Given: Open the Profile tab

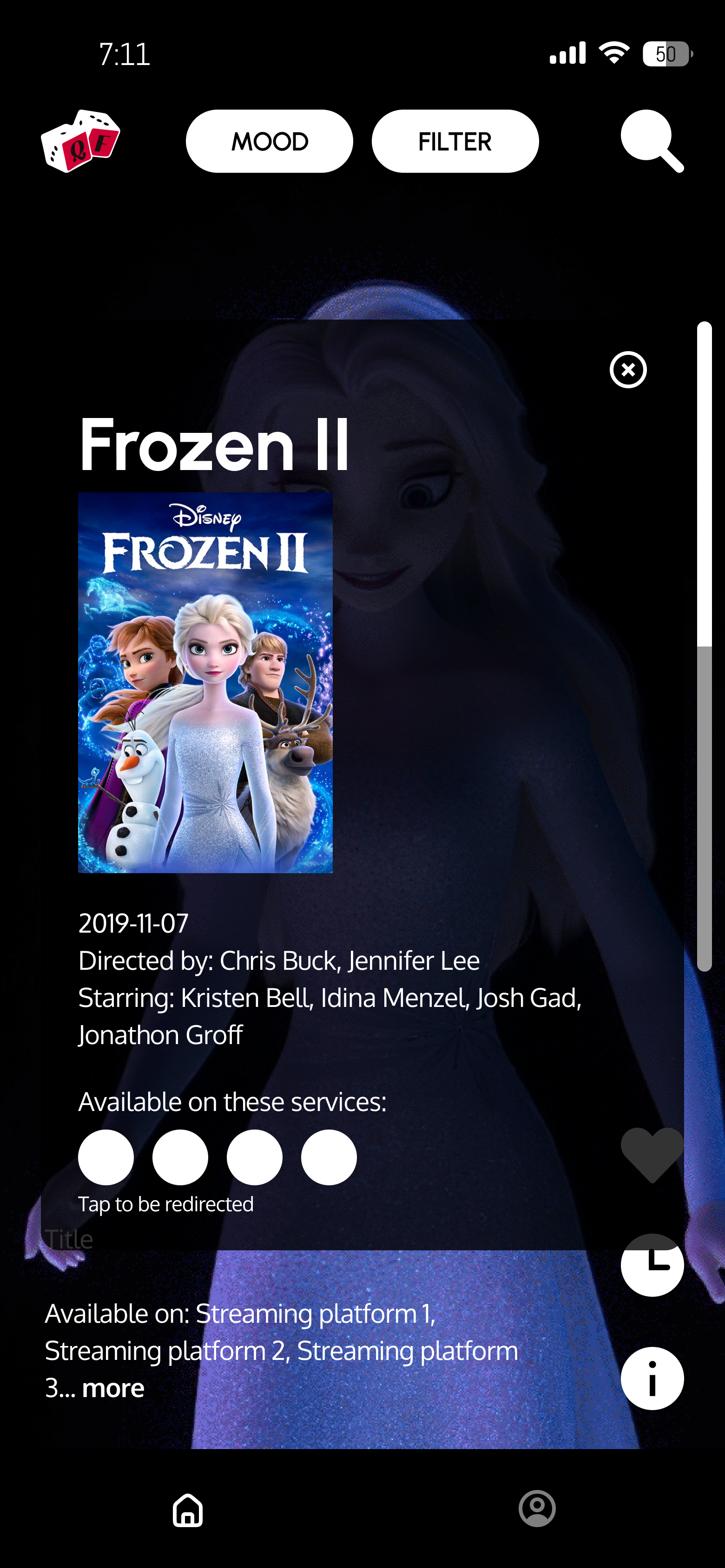Looking at the screenshot, I should click(537, 1509).
